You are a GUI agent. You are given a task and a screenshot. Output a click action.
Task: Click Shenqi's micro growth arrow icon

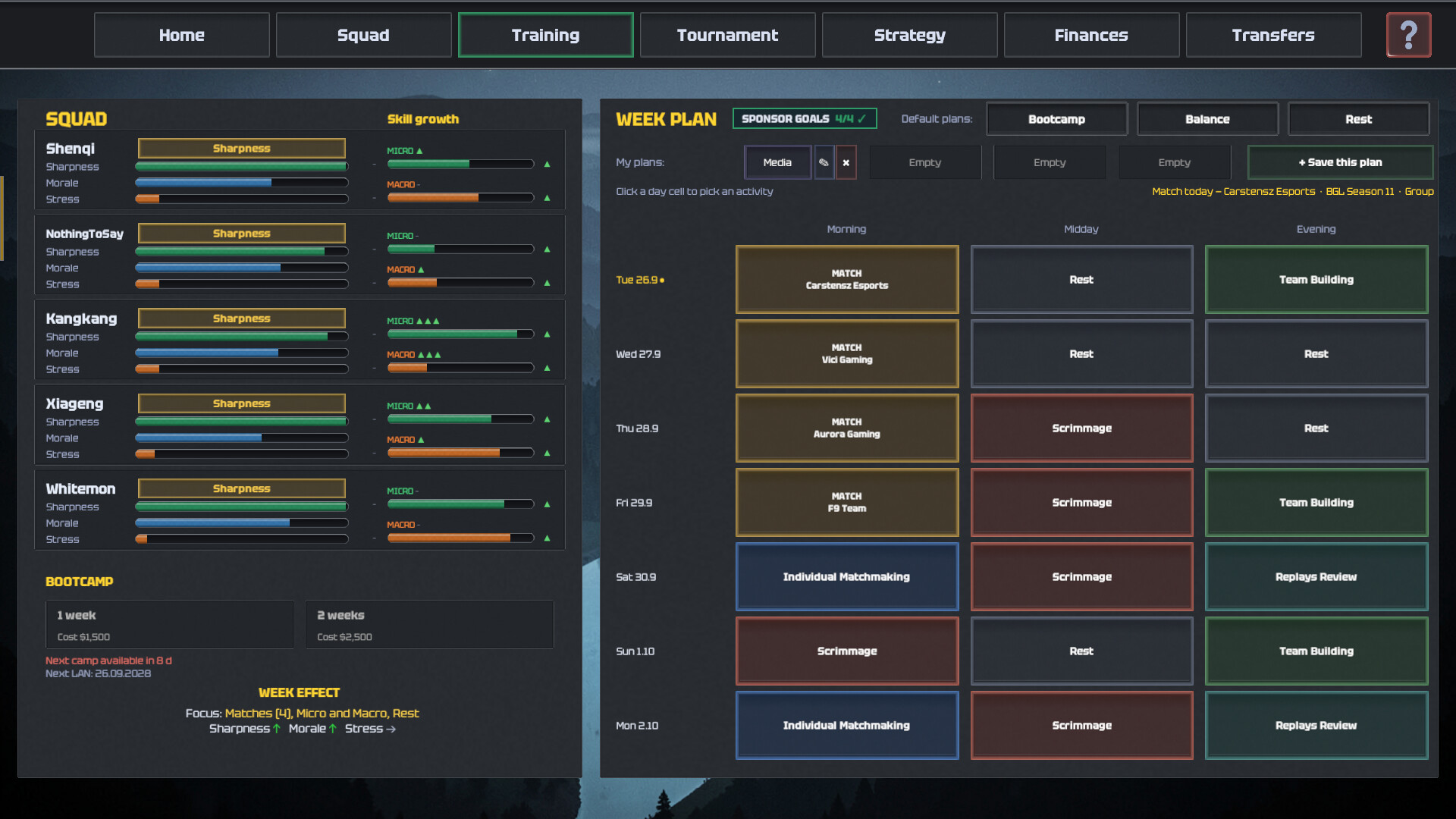[547, 164]
